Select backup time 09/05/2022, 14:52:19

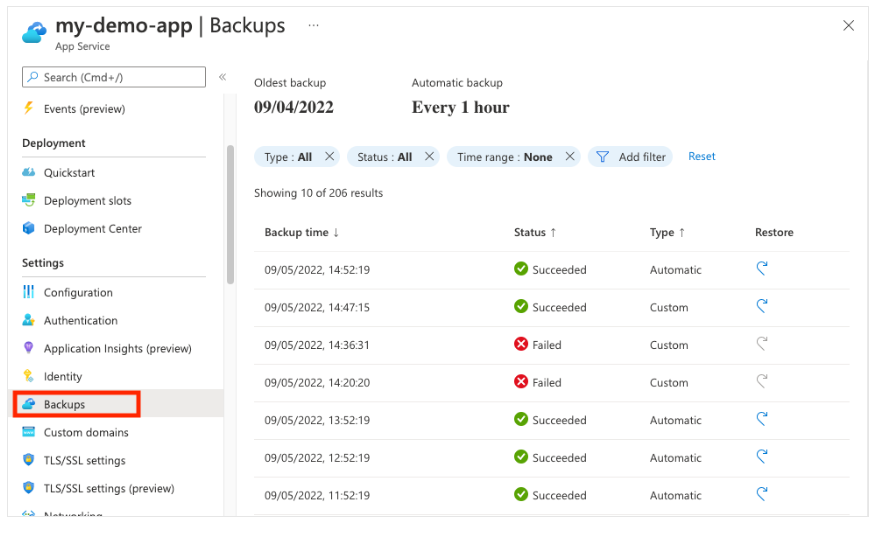tap(317, 270)
